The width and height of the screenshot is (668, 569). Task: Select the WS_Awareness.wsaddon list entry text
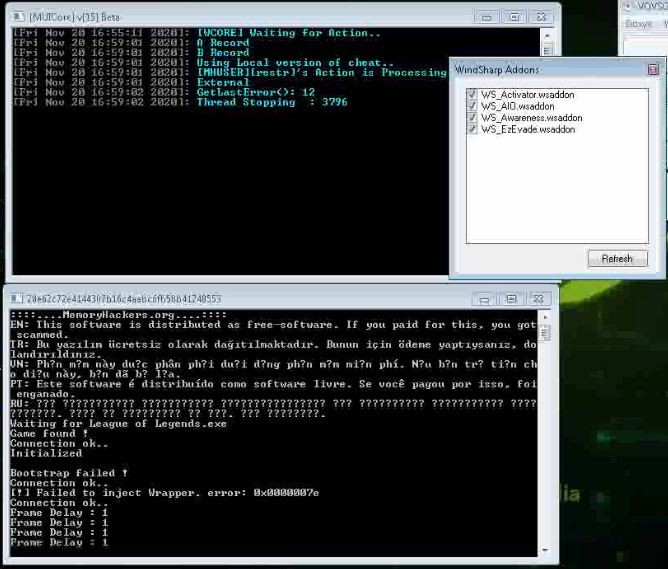532,118
